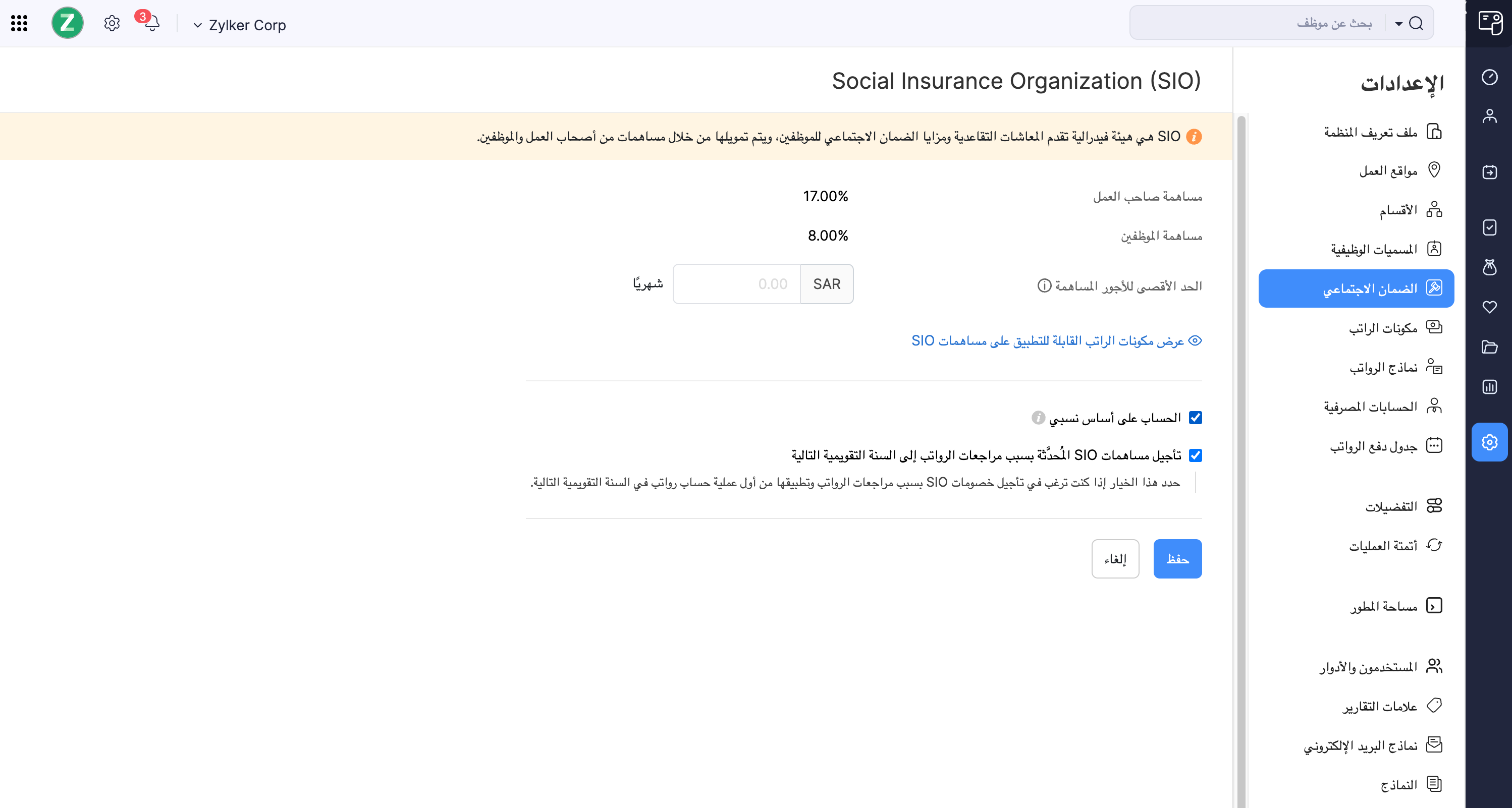This screenshot has height=808, width=1512.
Task: Click the heart benefits icon in the rail
Action: pos(1490,307)
